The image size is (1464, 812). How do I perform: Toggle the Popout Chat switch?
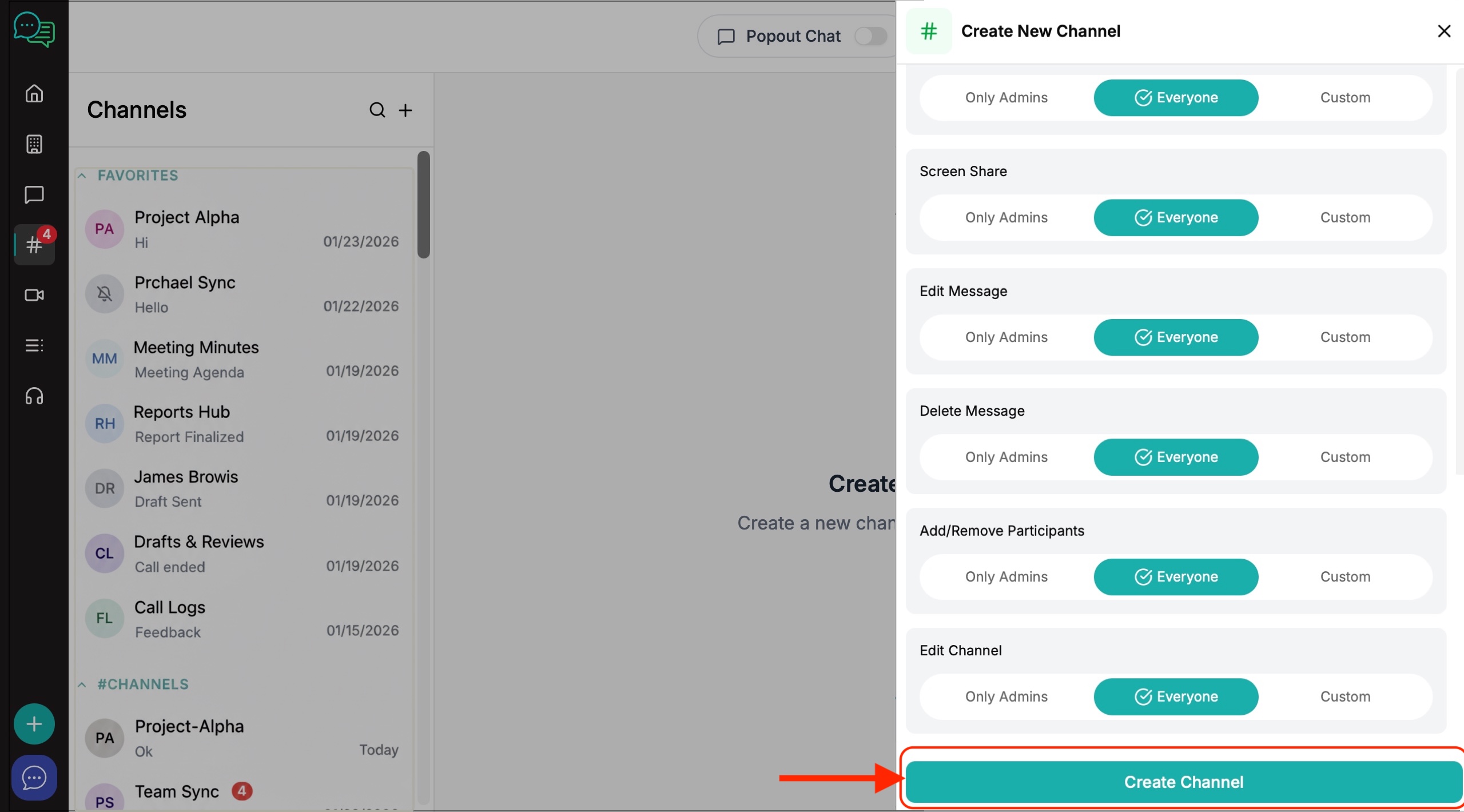tap(870, 36)
